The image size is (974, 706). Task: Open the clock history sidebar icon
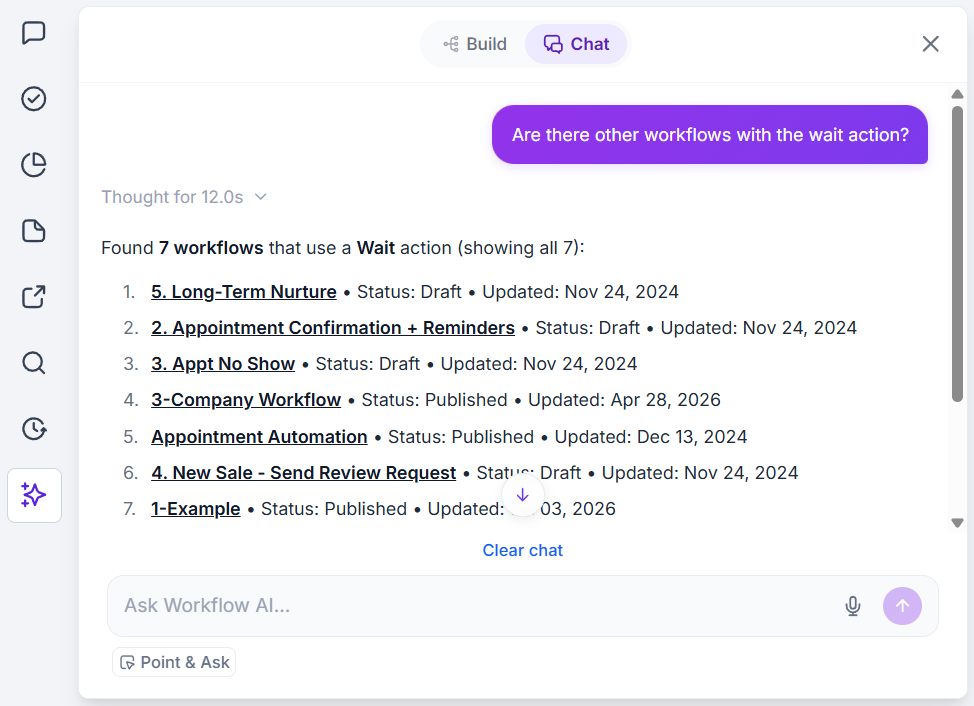click(x=34, y=428)
